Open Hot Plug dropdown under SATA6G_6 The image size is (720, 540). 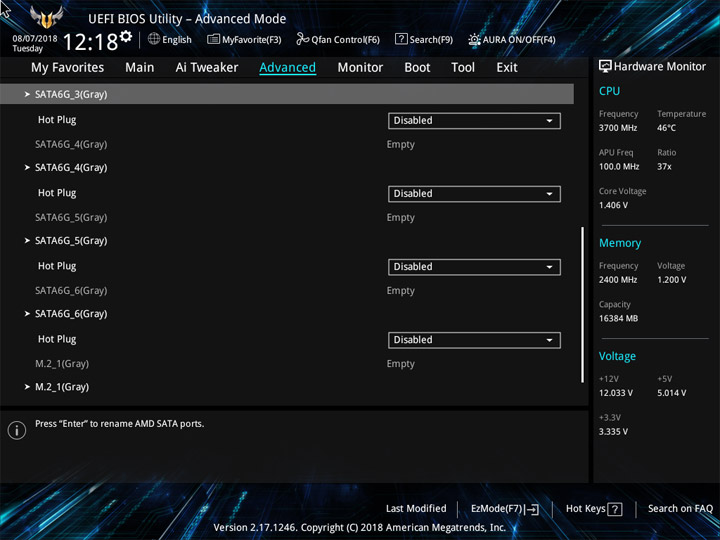474,340
